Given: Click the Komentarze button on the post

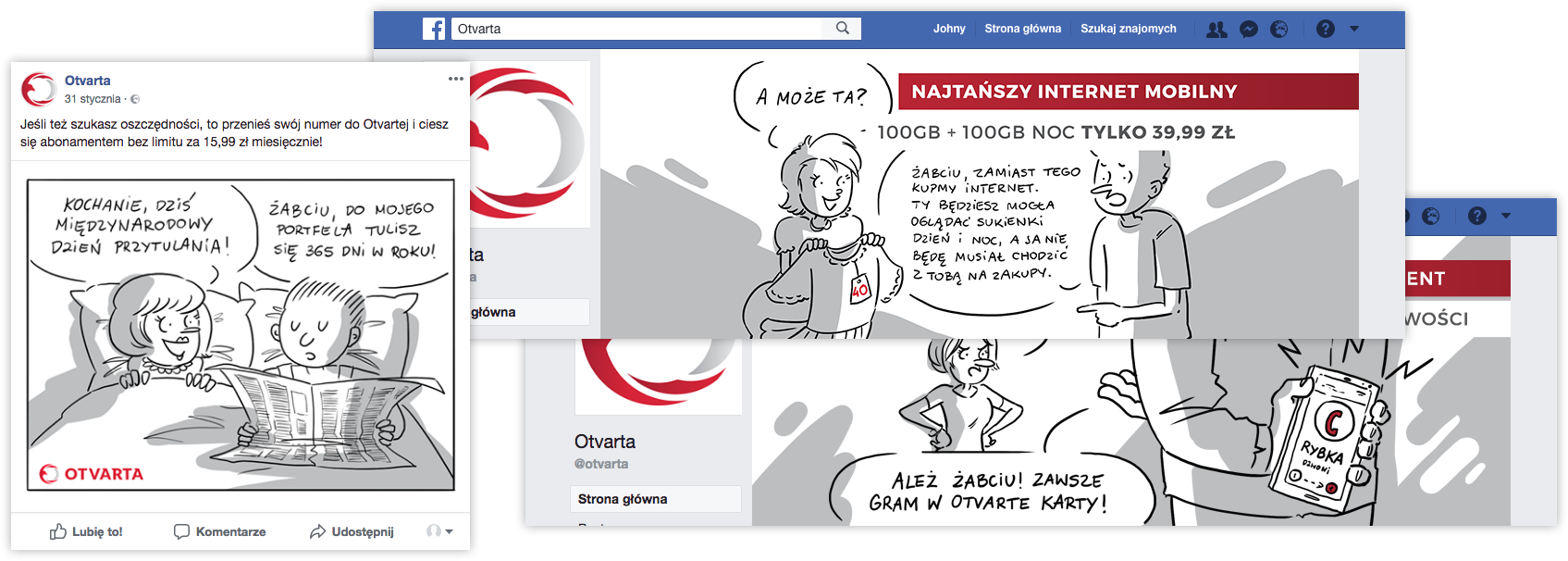Looking at the screenshot, I should [220, 531].
